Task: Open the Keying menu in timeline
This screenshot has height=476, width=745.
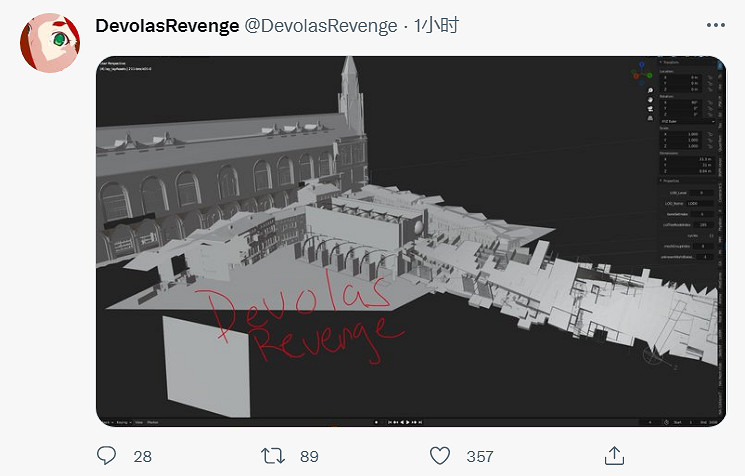Action: click(x=122, y=422)
